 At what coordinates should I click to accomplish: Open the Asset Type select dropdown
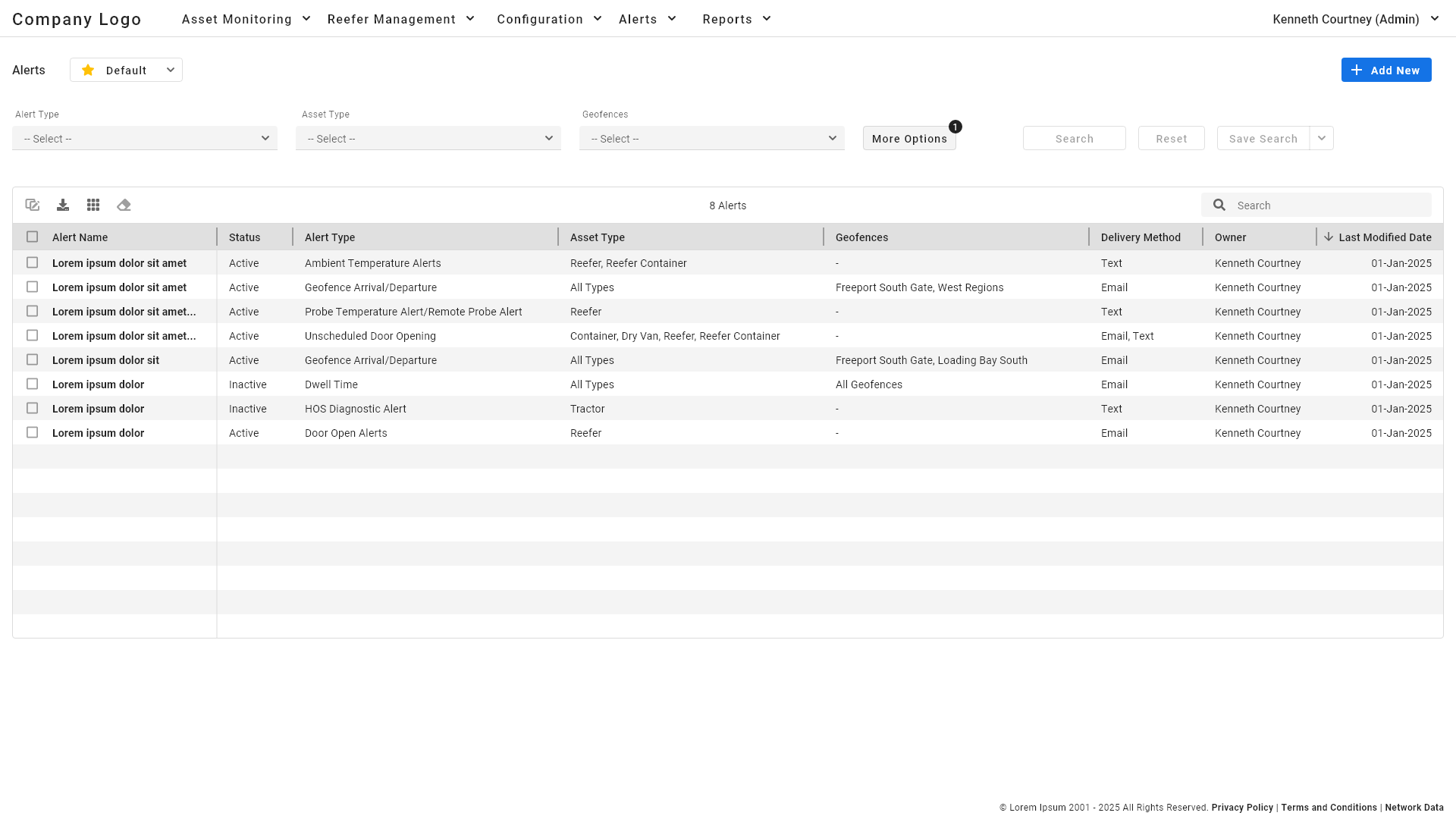[x=428, y=138]
